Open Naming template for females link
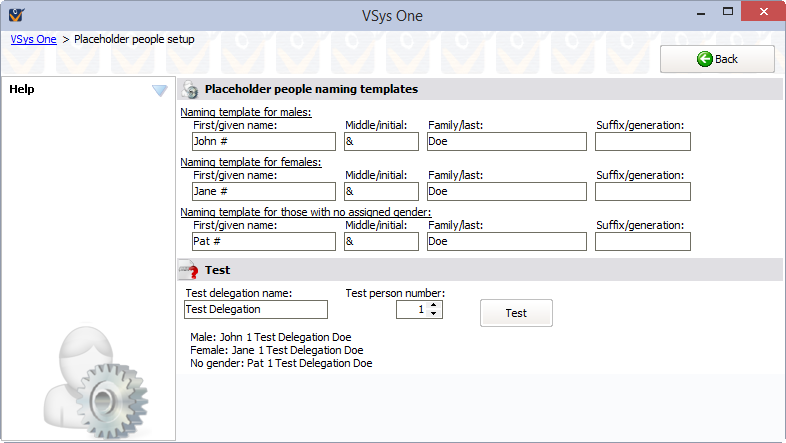The image size is (786, 443). pos(250,162)
